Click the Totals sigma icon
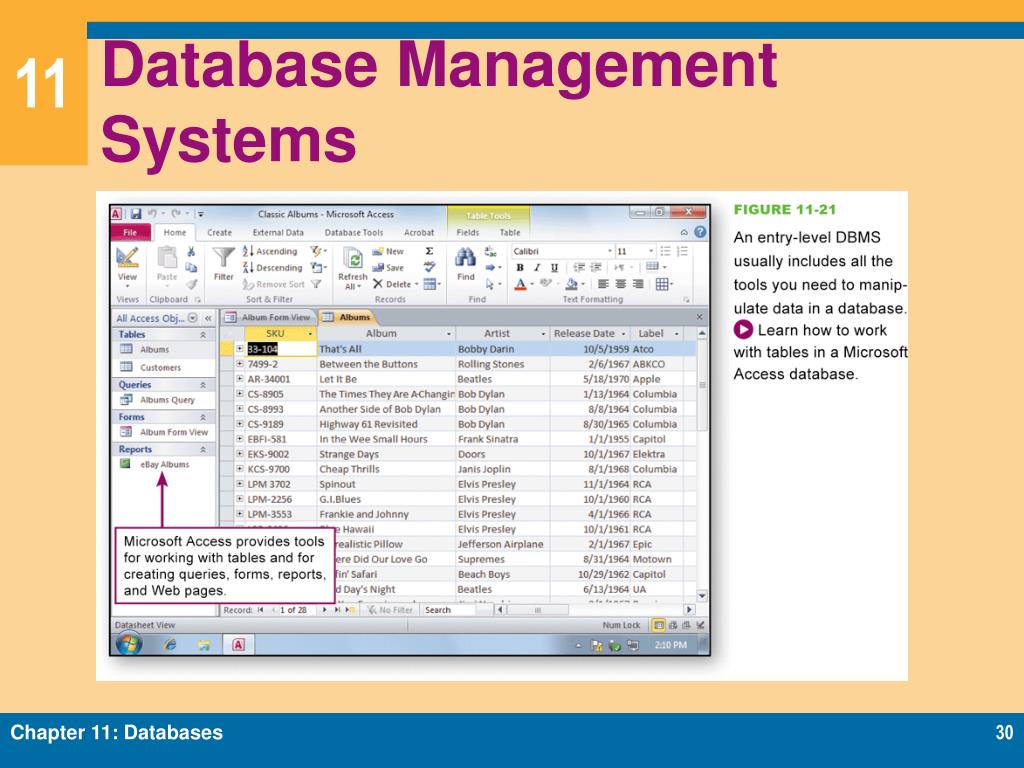Image resolution: width=1024 pixels, height=768 pixels. click(429, 251)
